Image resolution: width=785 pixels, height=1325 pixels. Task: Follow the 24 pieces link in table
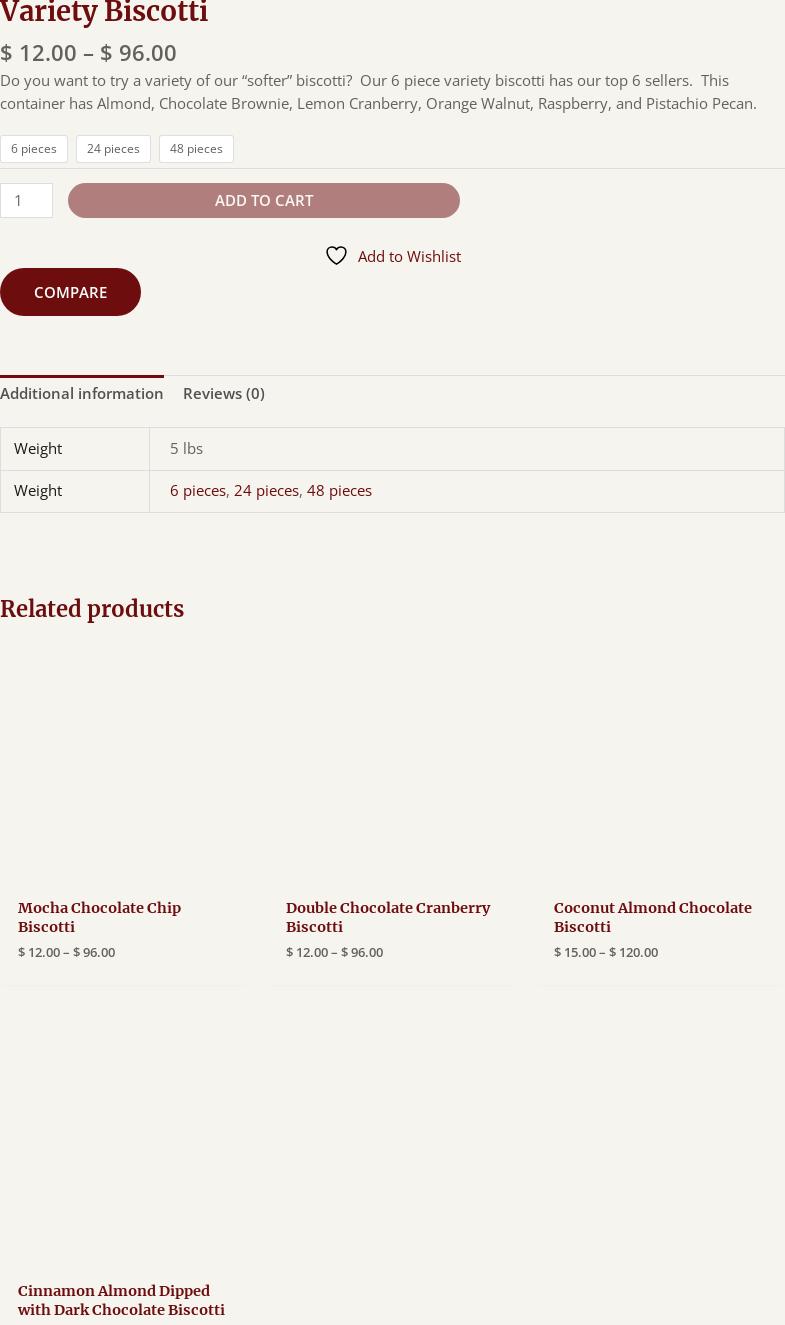266,490
